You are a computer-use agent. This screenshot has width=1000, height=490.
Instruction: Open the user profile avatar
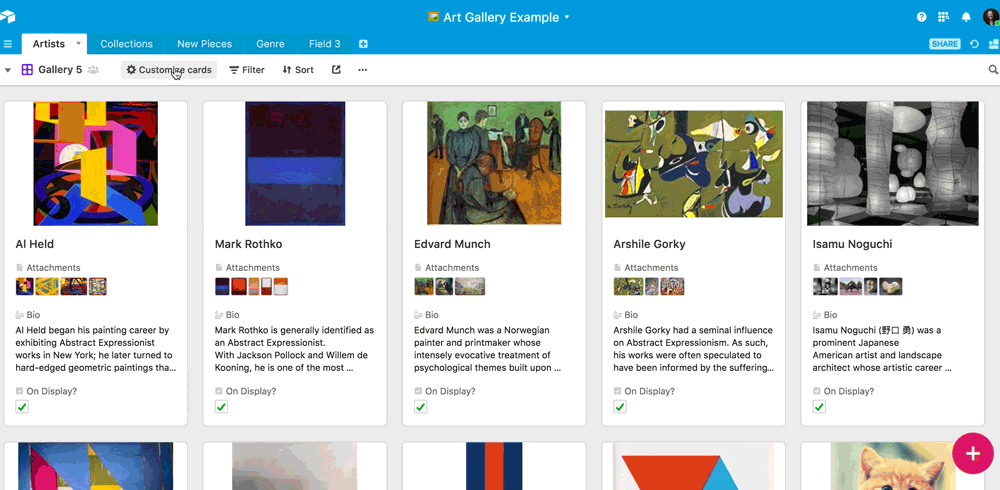point(990,17)
